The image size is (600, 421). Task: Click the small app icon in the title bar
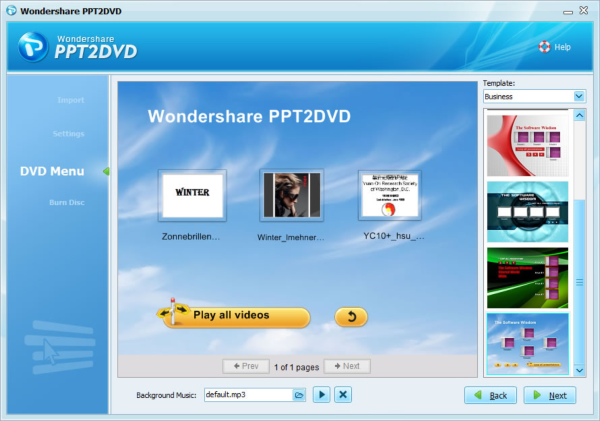[x=11, y=10]
